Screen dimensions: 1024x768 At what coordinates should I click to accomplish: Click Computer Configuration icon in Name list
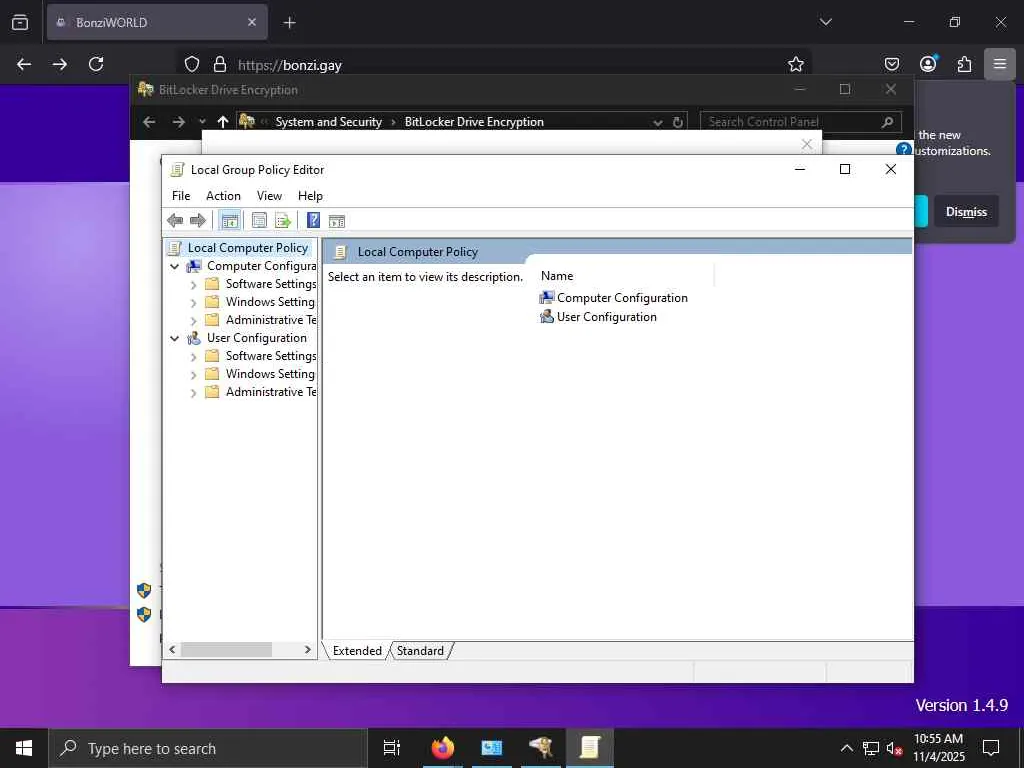click(546, 298)
